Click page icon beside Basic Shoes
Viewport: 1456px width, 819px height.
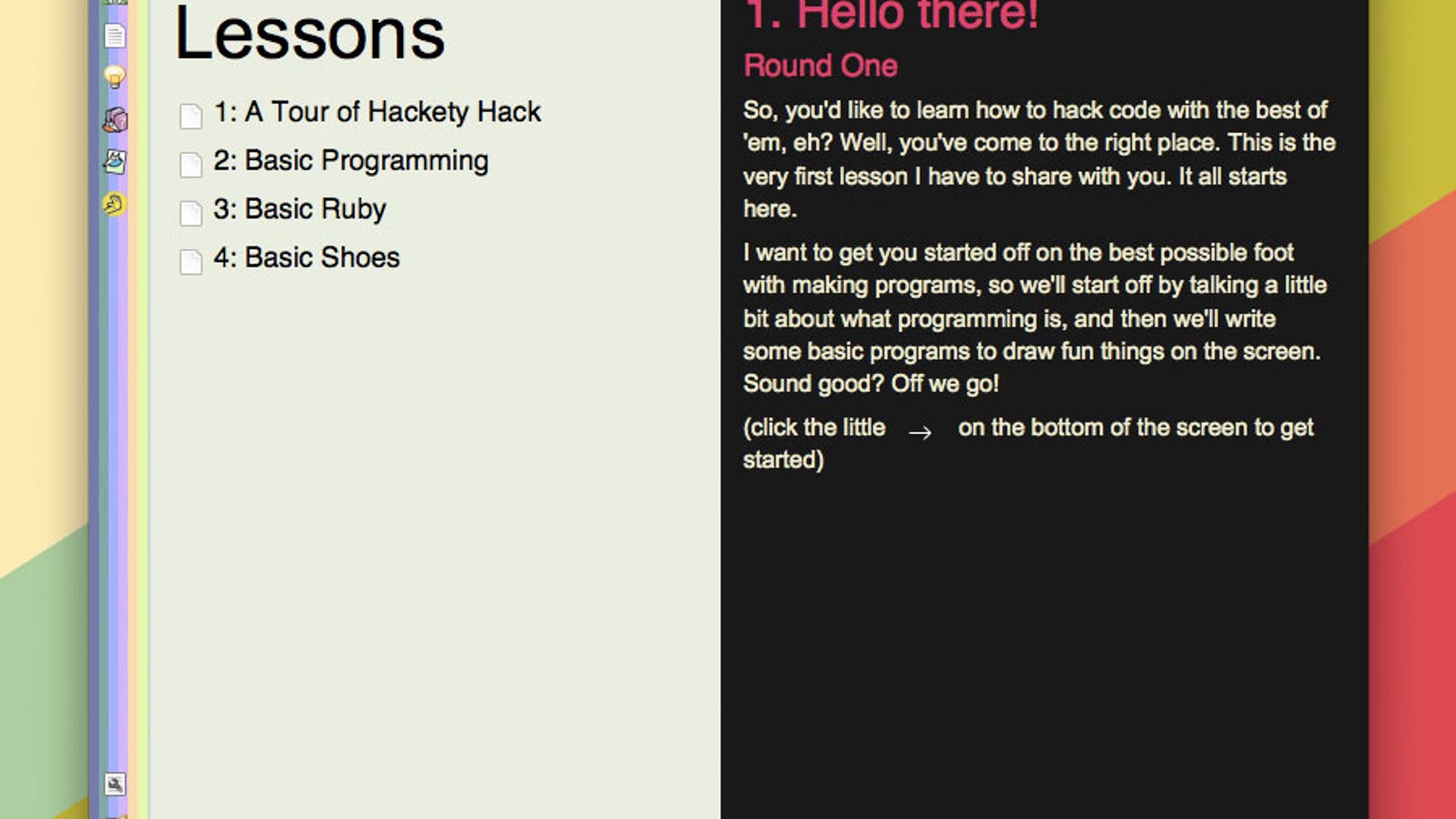pos(191,261)
